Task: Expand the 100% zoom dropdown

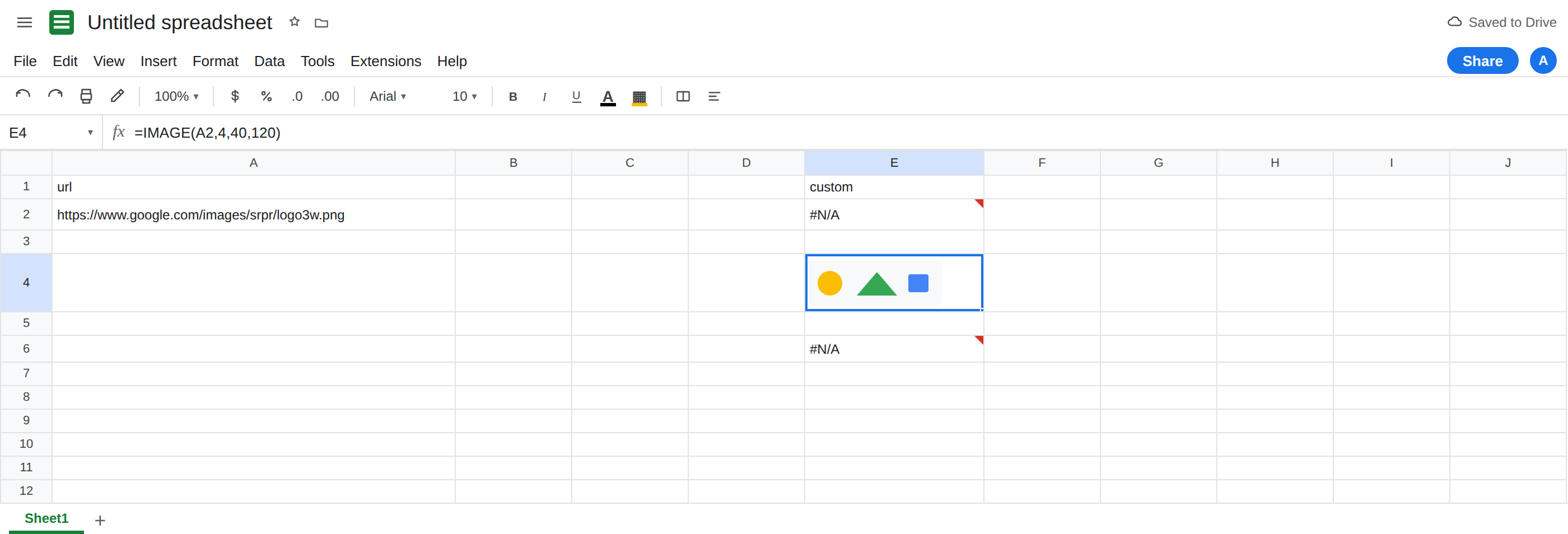Action: pyautogui.click(x=176, y=96)
